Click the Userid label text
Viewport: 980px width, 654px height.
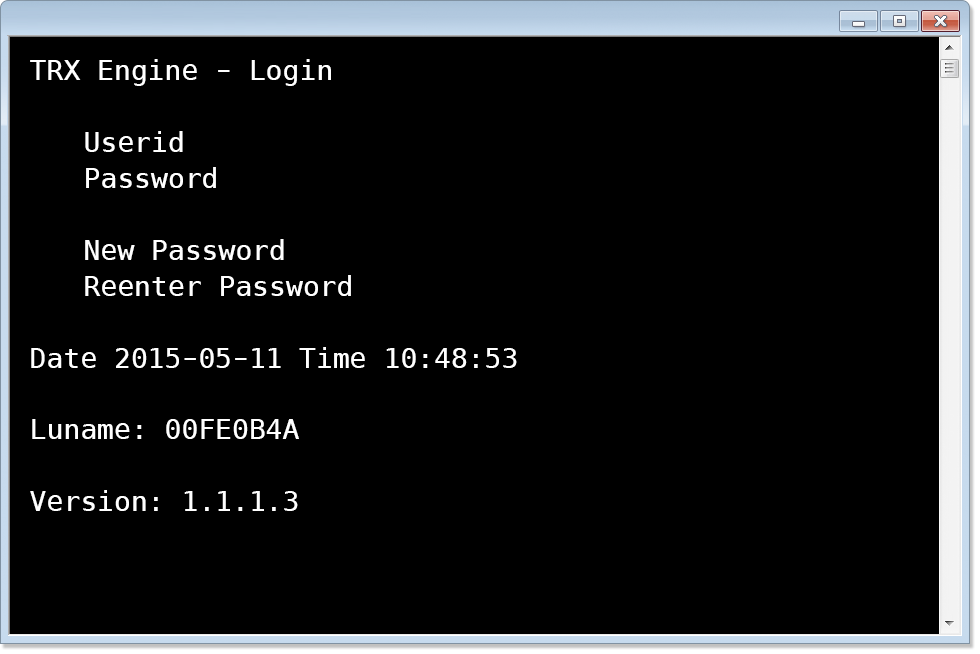(133, 143)
